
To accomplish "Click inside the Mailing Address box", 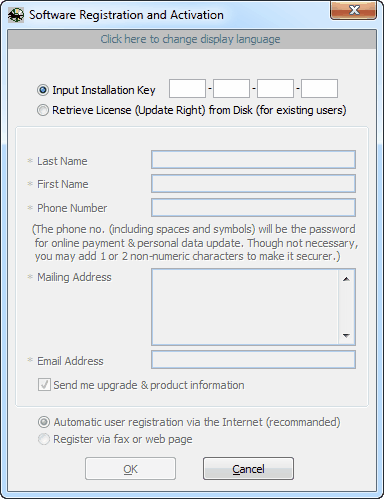I will pyautogui.click(x=245, y=307).
